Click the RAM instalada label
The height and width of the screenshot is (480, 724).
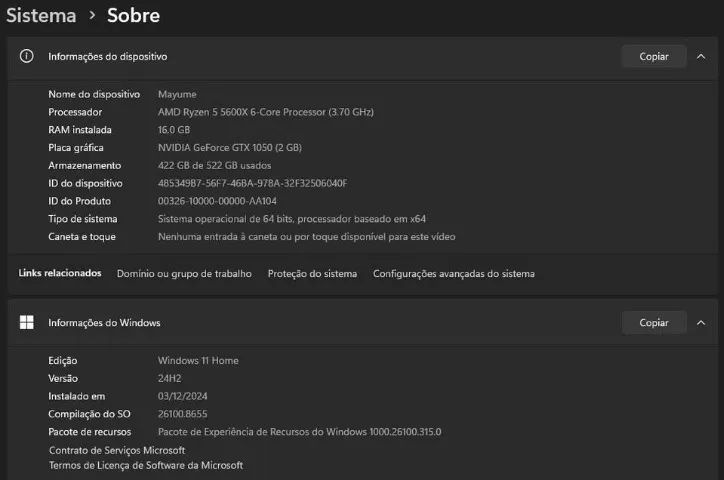tap(80, 130)
